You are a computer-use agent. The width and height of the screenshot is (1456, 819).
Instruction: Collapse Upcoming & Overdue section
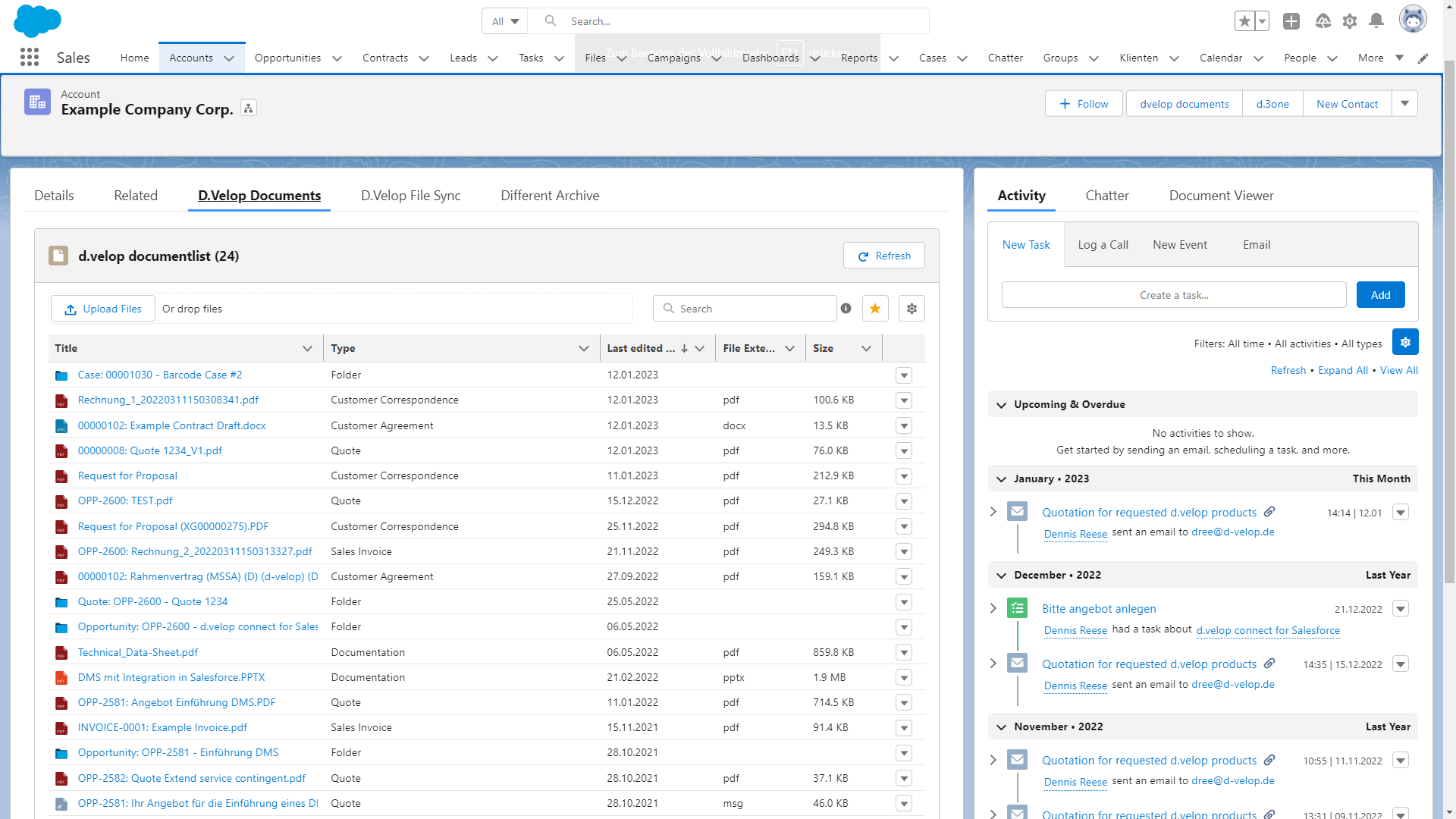click(1001, 405)
